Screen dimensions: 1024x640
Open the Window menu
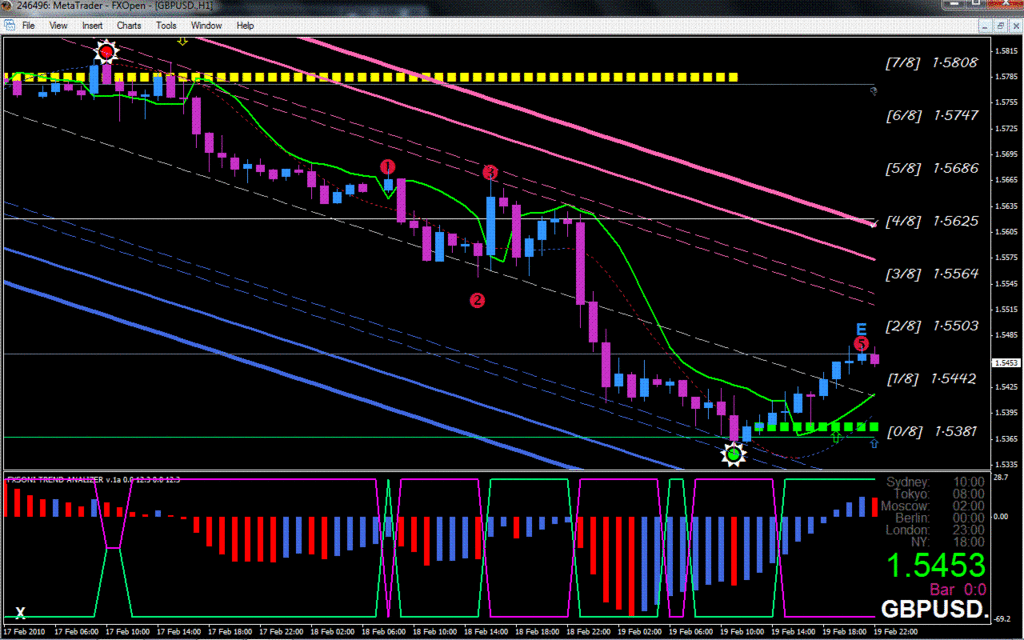207,25
